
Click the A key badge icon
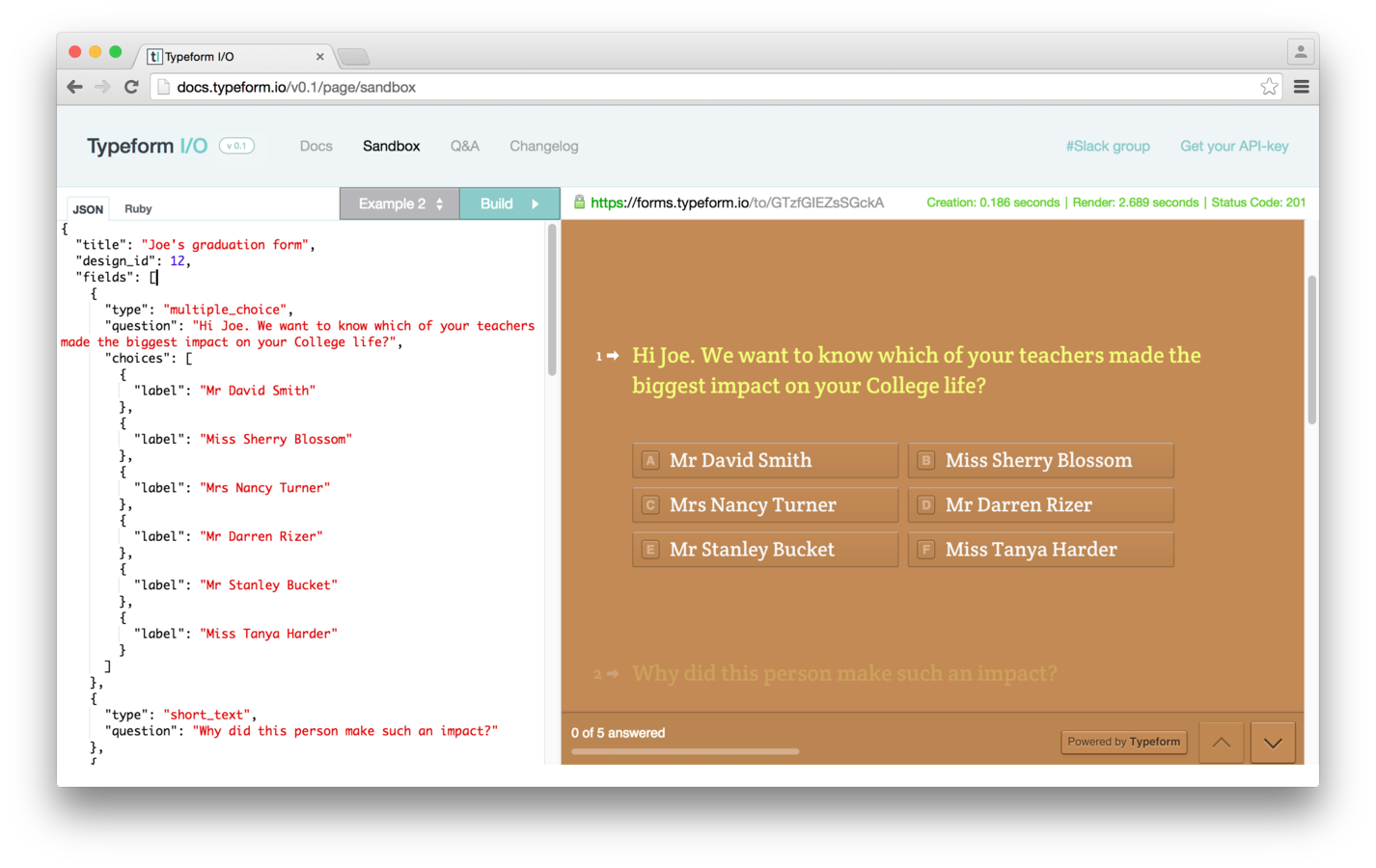[x=650, y=460]
